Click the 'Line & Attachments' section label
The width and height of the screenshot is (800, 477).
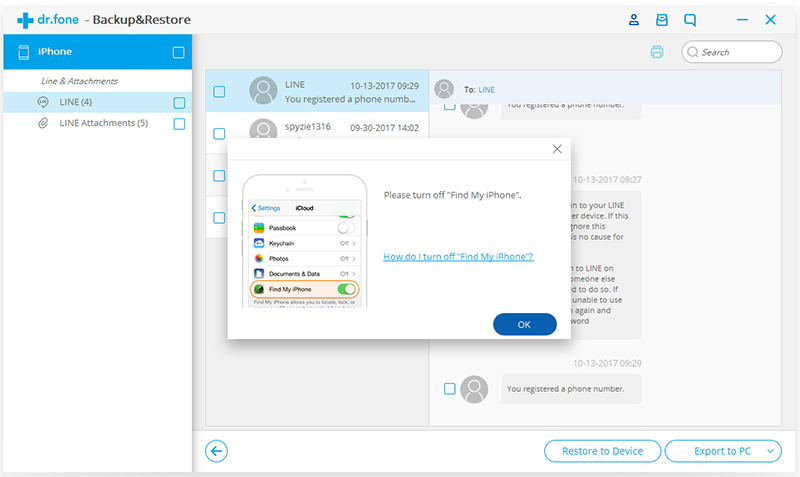pos(79,81)
